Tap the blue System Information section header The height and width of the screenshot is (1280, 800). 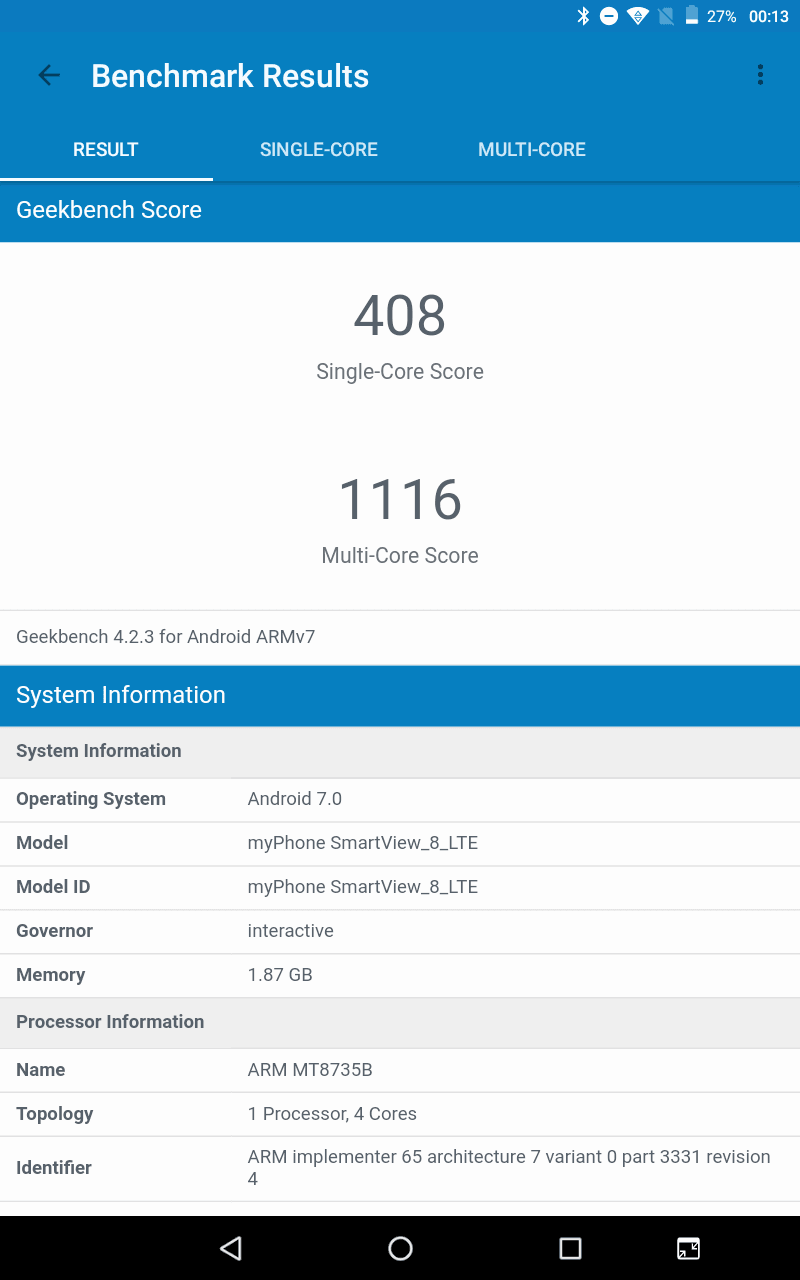[400, 695]
